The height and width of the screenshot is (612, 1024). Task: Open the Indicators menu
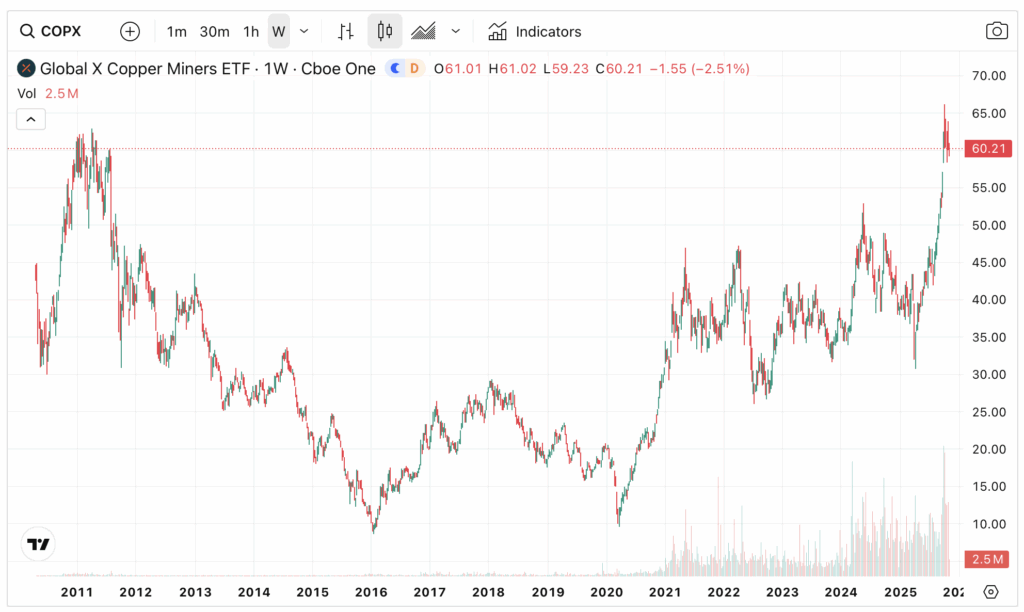(x=534, y=31)
